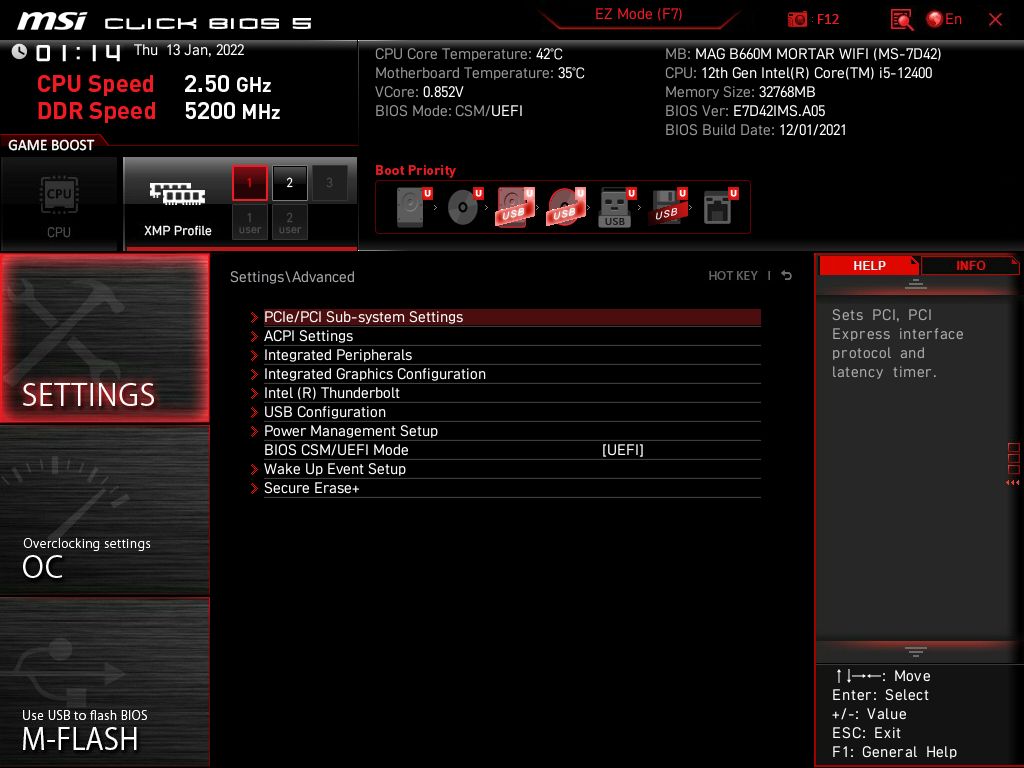
Task: Enable XMP profile 1
Action: (249, 183)
